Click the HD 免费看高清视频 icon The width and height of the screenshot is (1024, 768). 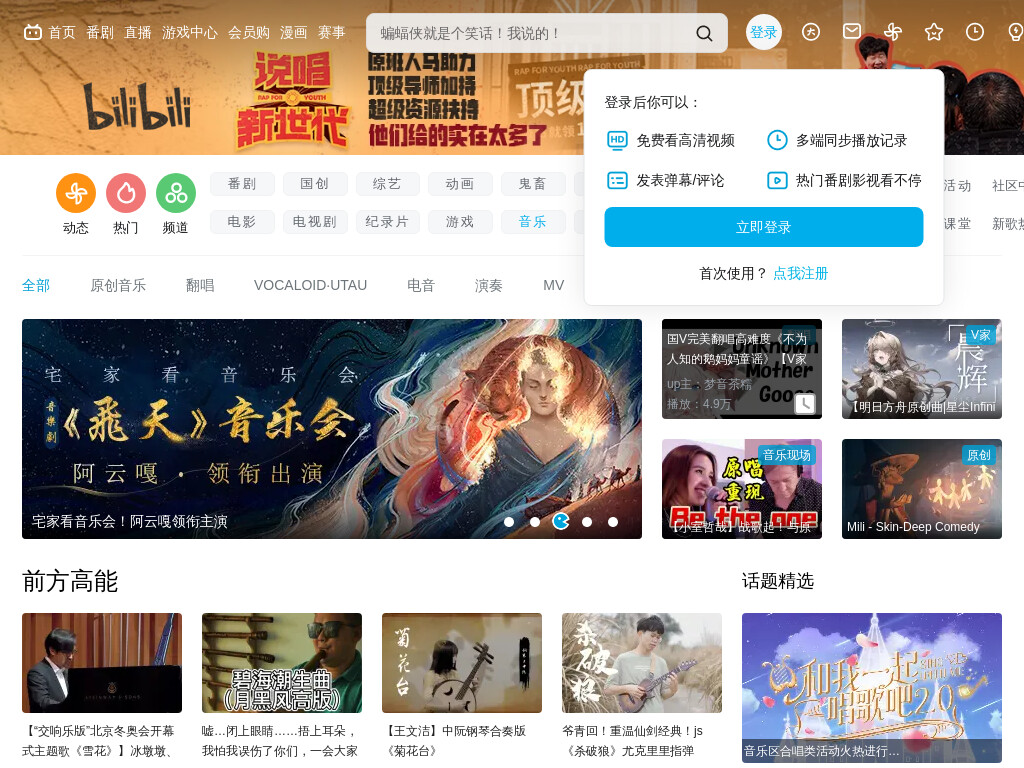click(x=617, y=140)
